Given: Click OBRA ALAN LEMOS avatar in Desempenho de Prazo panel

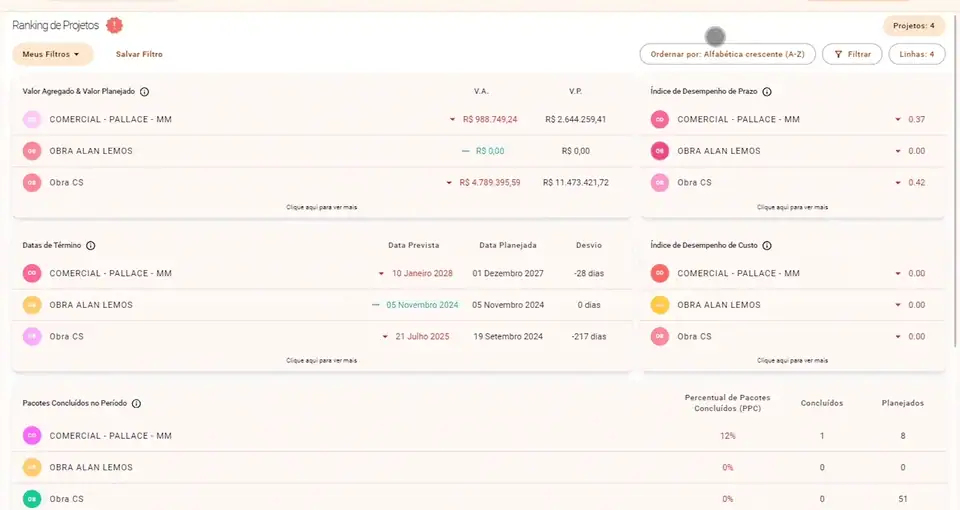Looking at the screenshot, I should 659,151.
